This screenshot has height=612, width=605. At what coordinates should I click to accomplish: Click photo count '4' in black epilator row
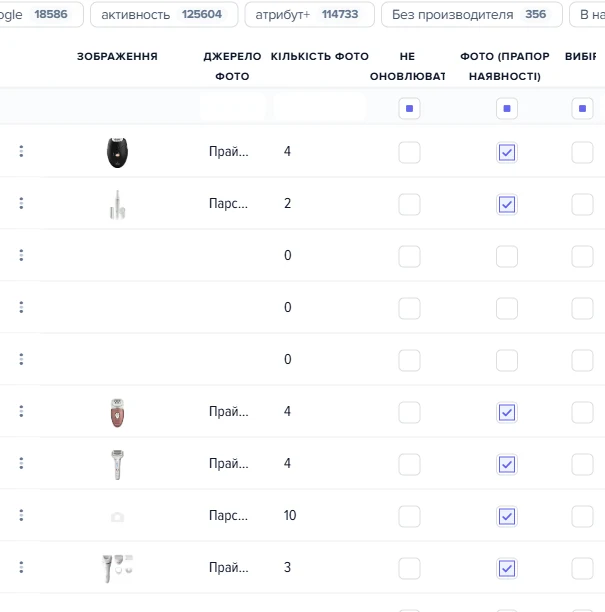287,151
